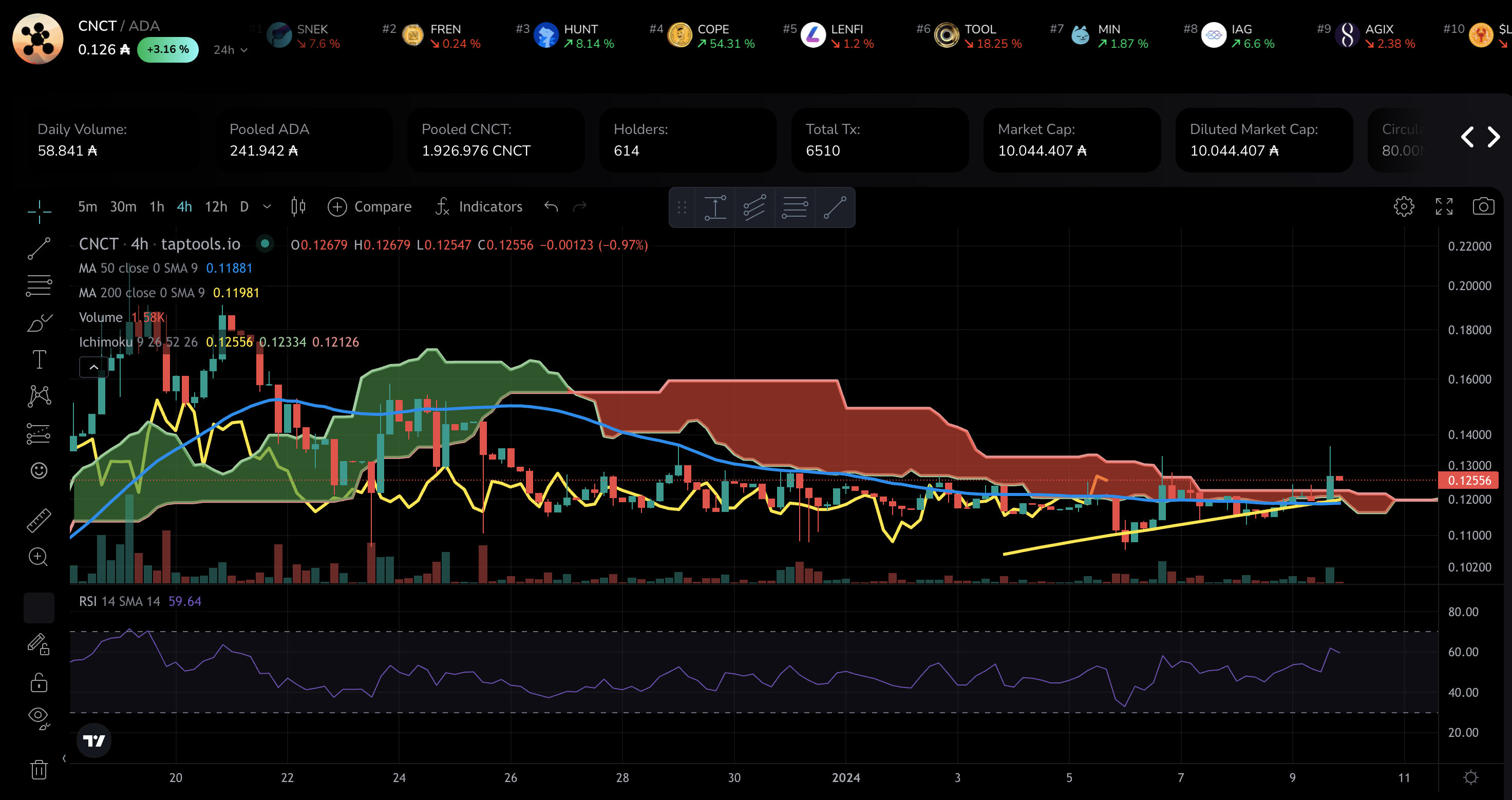1512x800 pixels.
Task: Select the parallel channel tool in floating toolbar
Action: point(755,207)
